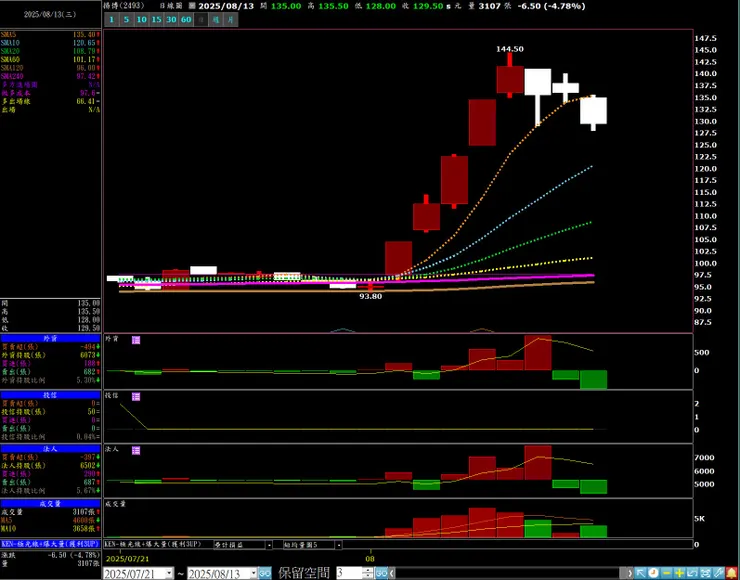Click the 保留空間 value input field
740x580 pixels.
click(349, 573)
